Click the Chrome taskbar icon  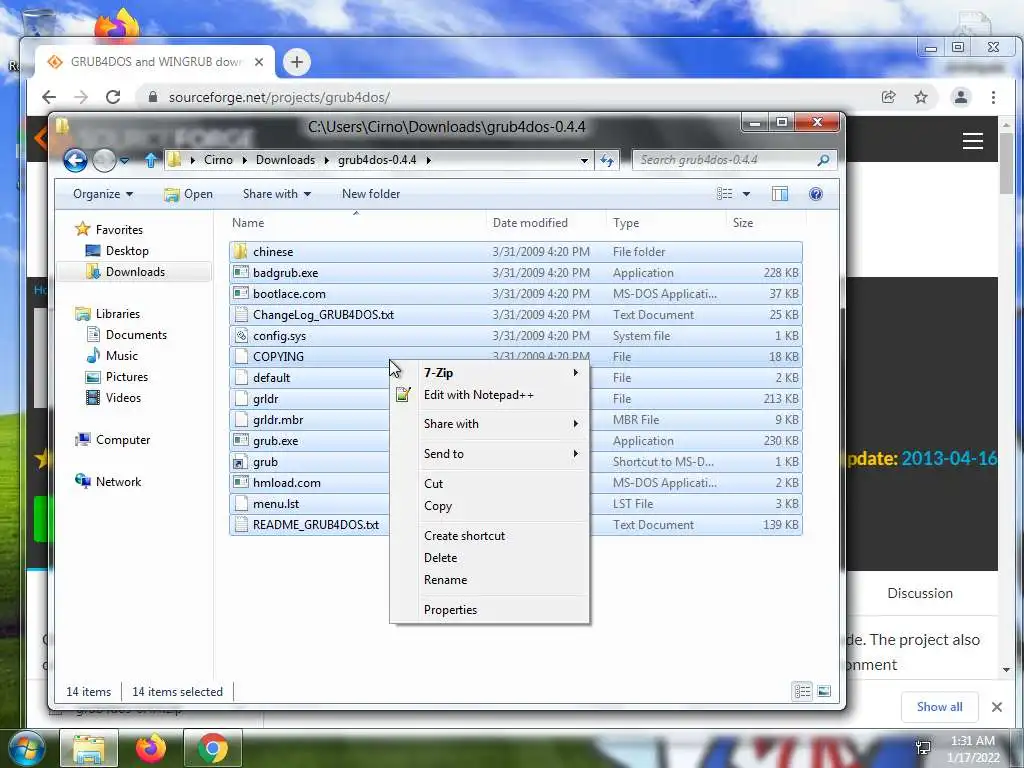click(213, 748)
